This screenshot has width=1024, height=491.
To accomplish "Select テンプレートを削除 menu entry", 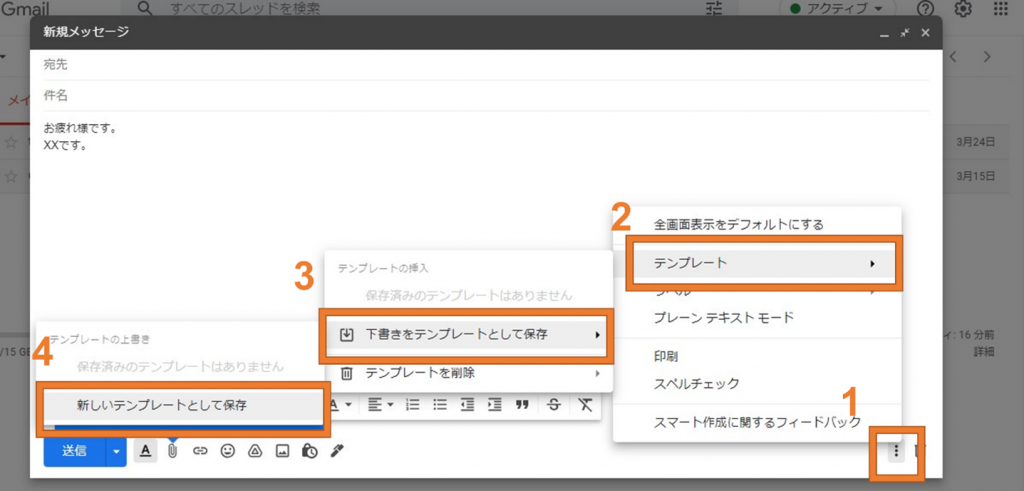I will click(x=469, y=373).
